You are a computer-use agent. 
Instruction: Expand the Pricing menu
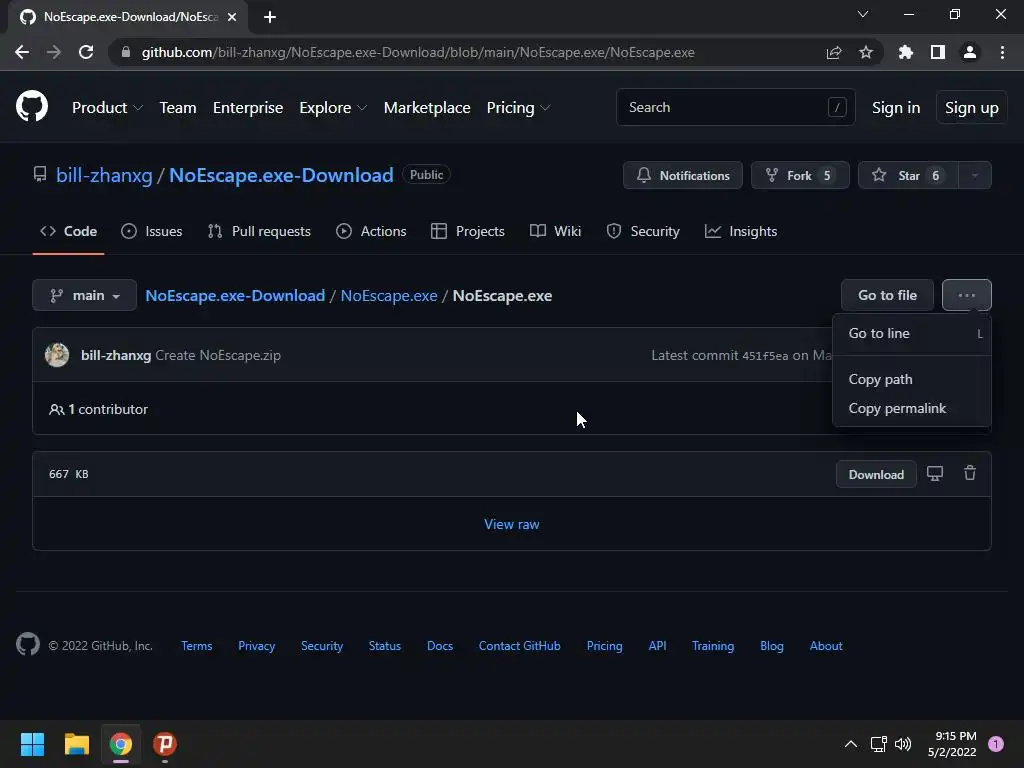pyautogui.click(x=519, y=108)
